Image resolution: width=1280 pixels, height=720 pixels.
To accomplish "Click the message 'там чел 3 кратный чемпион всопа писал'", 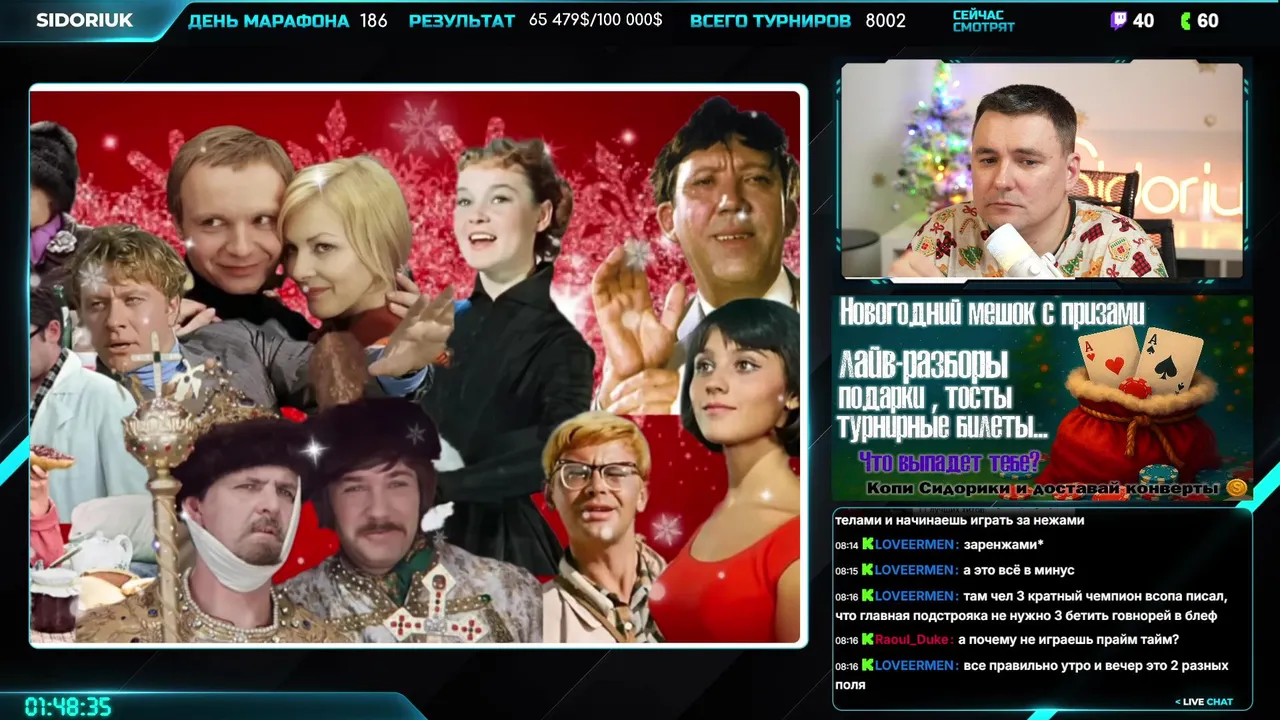I will 1095,596.
